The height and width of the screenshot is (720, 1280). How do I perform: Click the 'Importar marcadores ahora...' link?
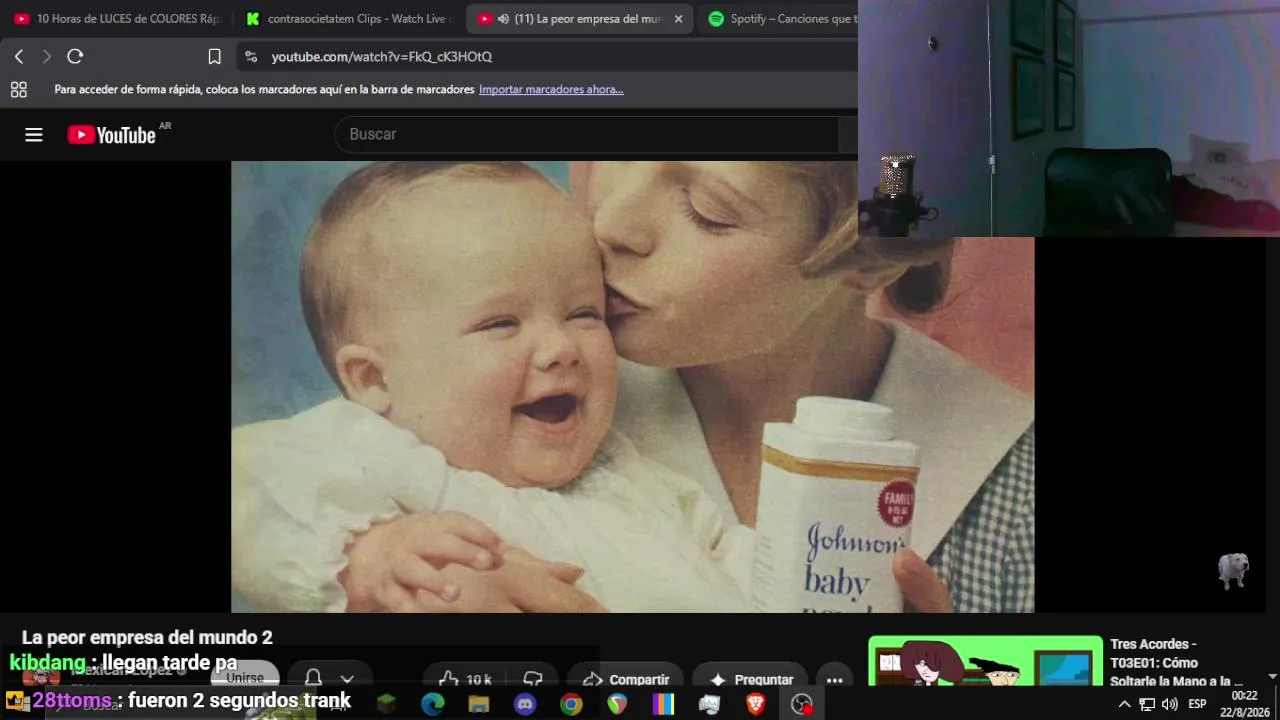coord(551,90)
